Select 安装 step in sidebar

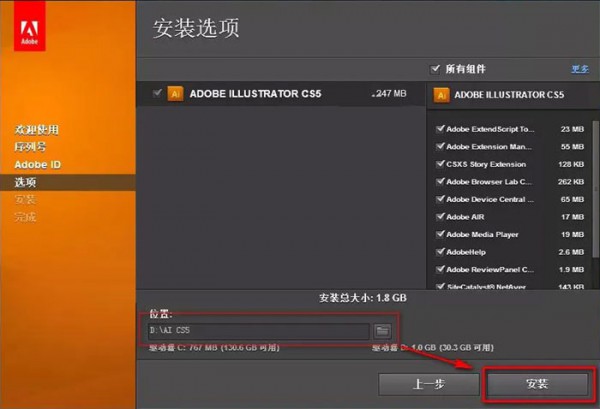click(25, 200)
